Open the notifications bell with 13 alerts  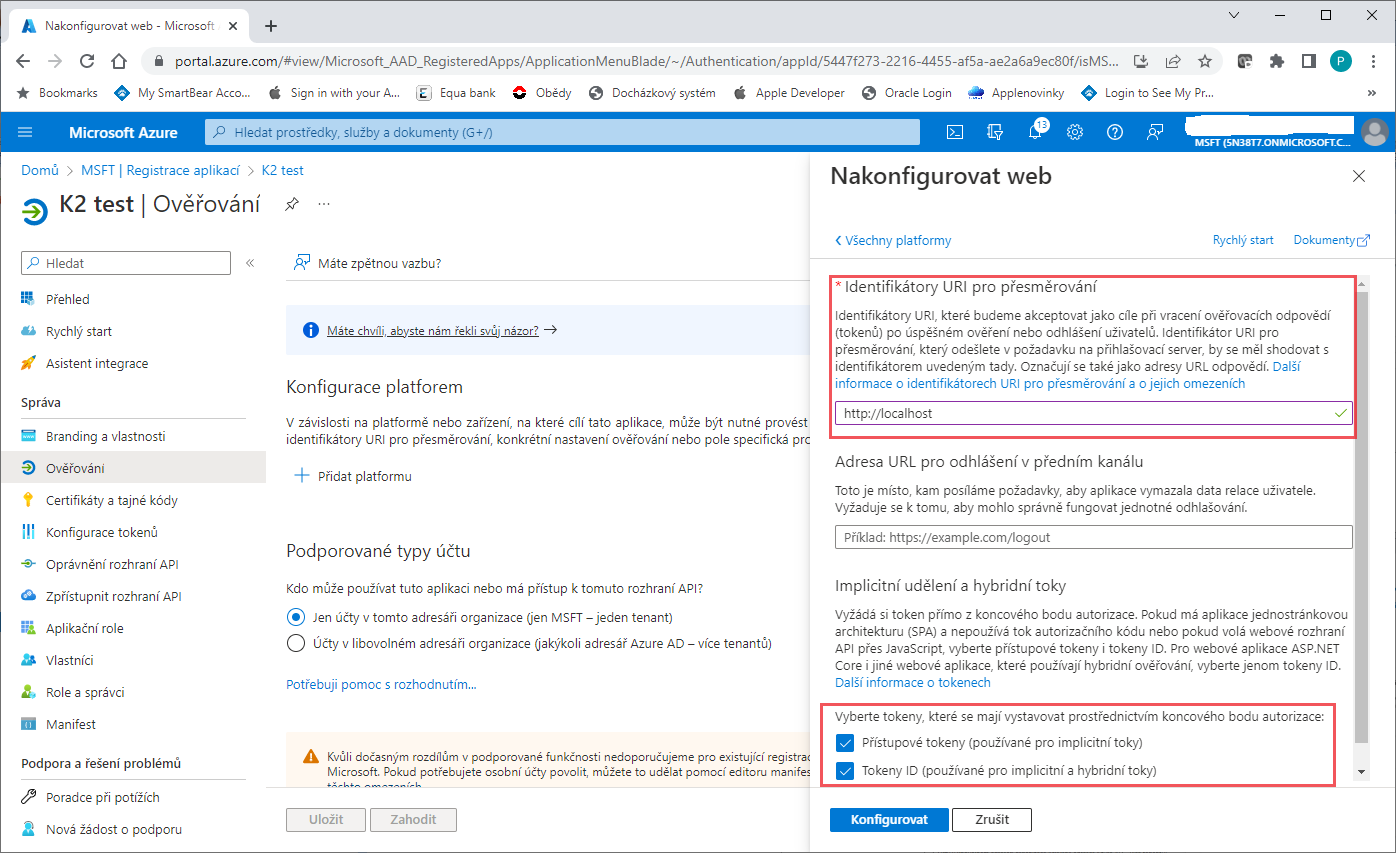(1036, 131)
